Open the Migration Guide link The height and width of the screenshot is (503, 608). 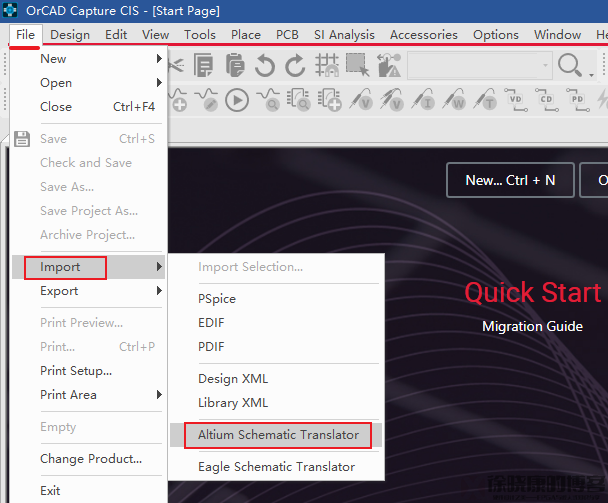point(532,326)
